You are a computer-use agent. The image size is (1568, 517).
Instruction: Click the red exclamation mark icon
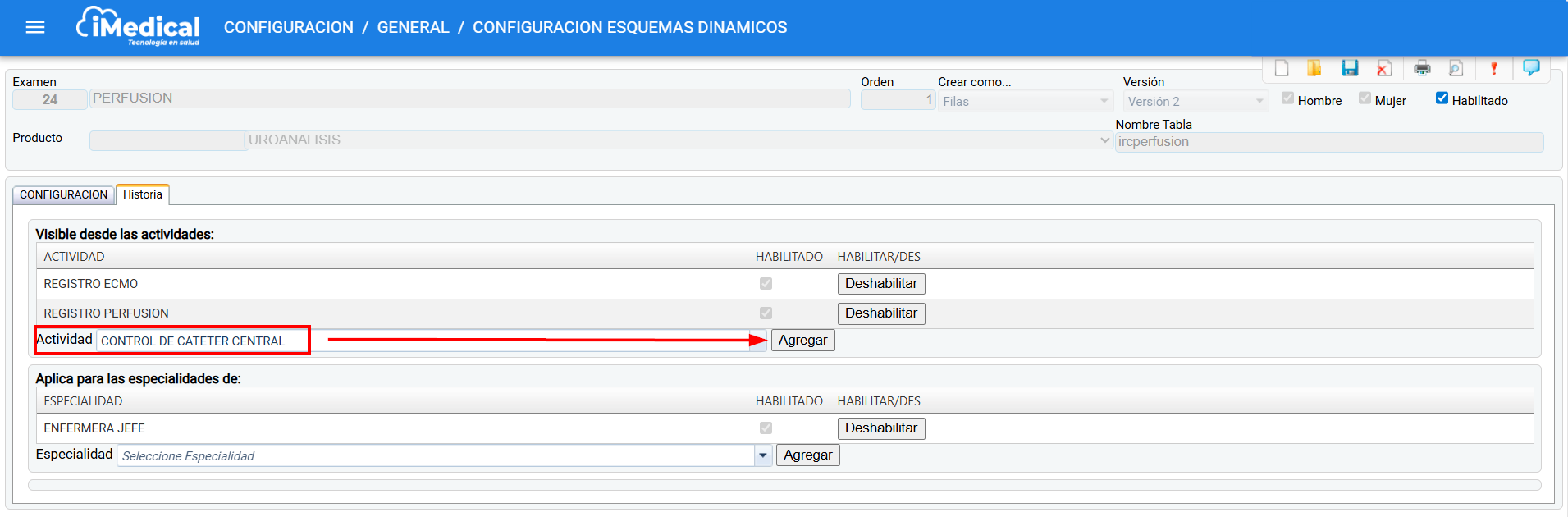[x=1493, y=68]
